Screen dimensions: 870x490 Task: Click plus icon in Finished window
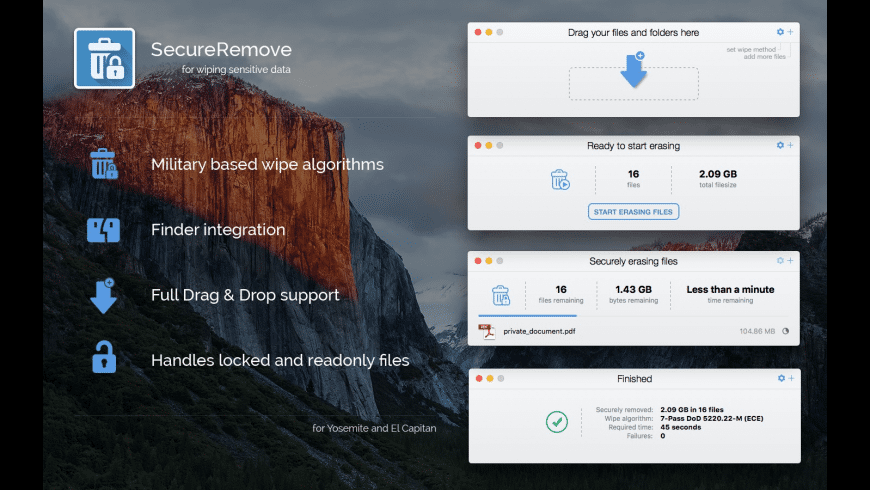791,378
